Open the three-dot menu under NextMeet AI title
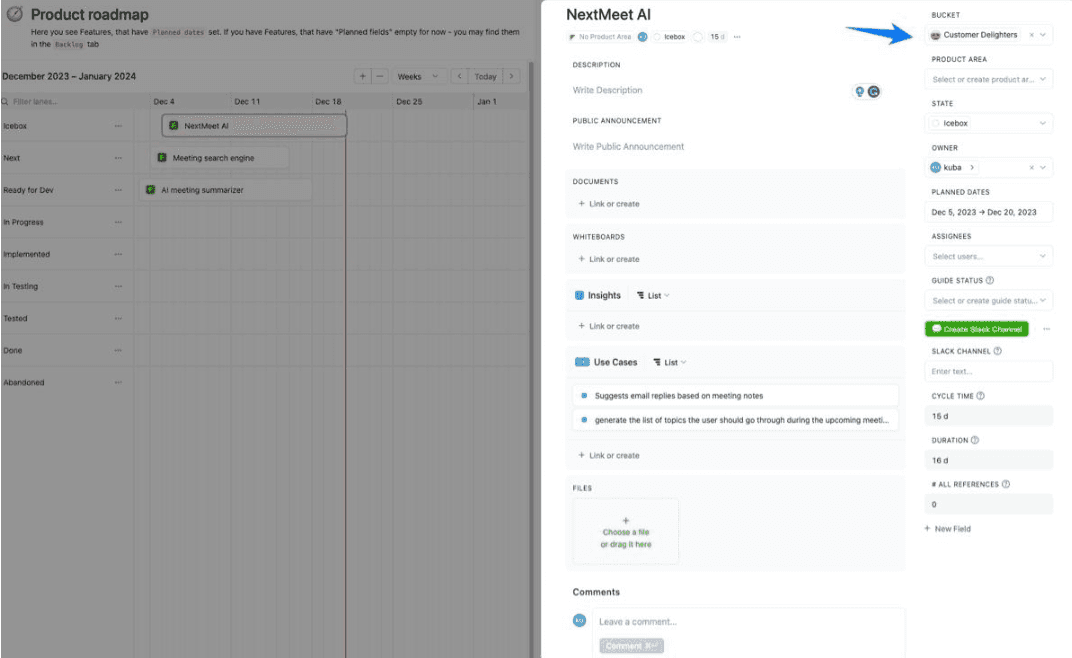Screen dimensions: 1072x658 [x=737, y=37]
